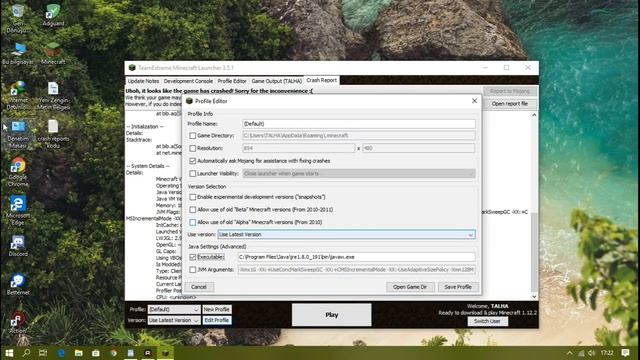This screenshot has height=360, width=640.
Task: Click the crash report vertical scrollbar thumb
Action: coord(534,252)
